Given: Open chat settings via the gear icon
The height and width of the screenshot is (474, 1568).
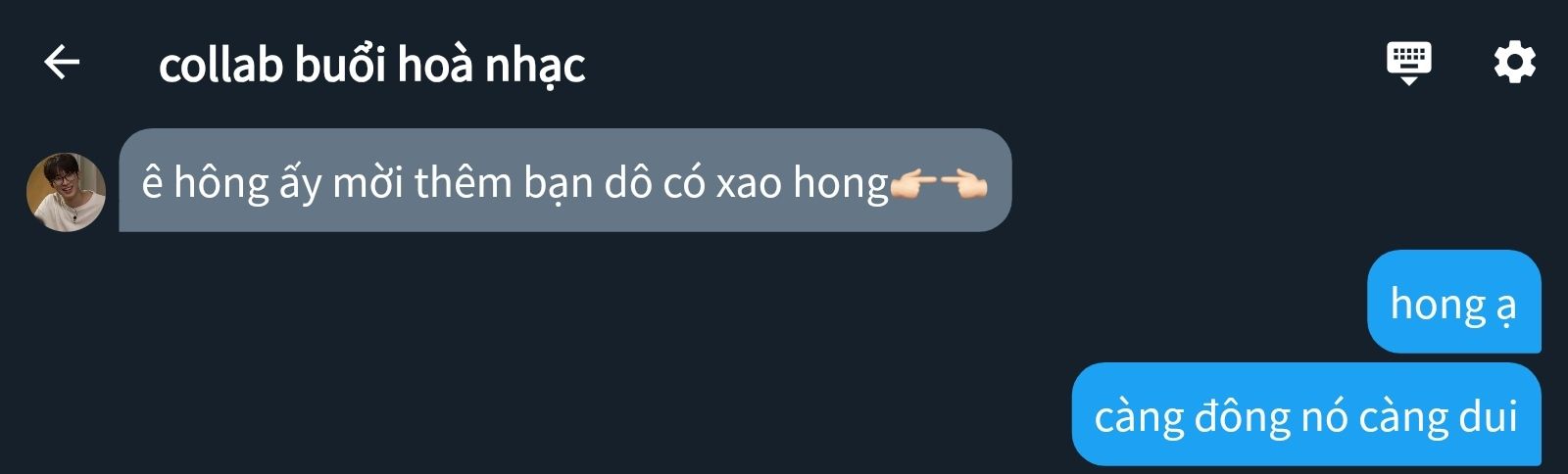Looking at the screenshot, I should (1514, 63).
